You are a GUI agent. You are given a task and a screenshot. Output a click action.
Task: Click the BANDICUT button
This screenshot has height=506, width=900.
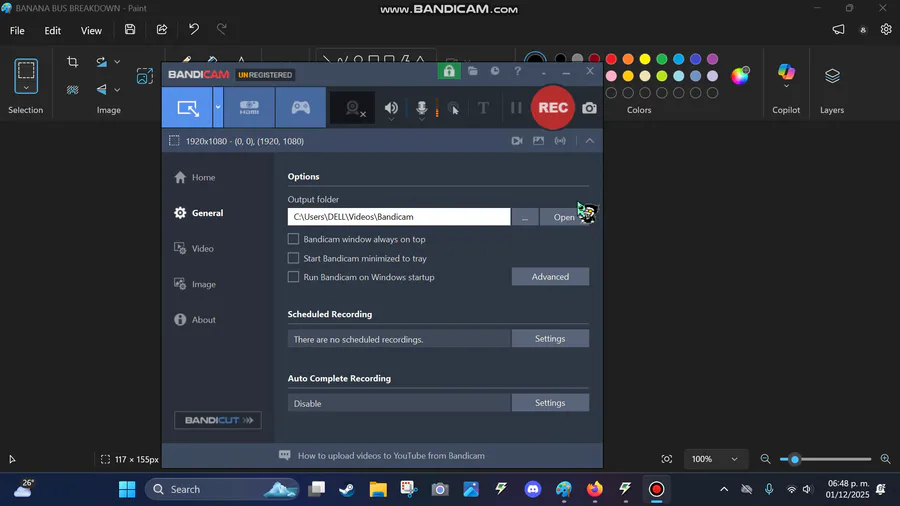tap(218, 420)
